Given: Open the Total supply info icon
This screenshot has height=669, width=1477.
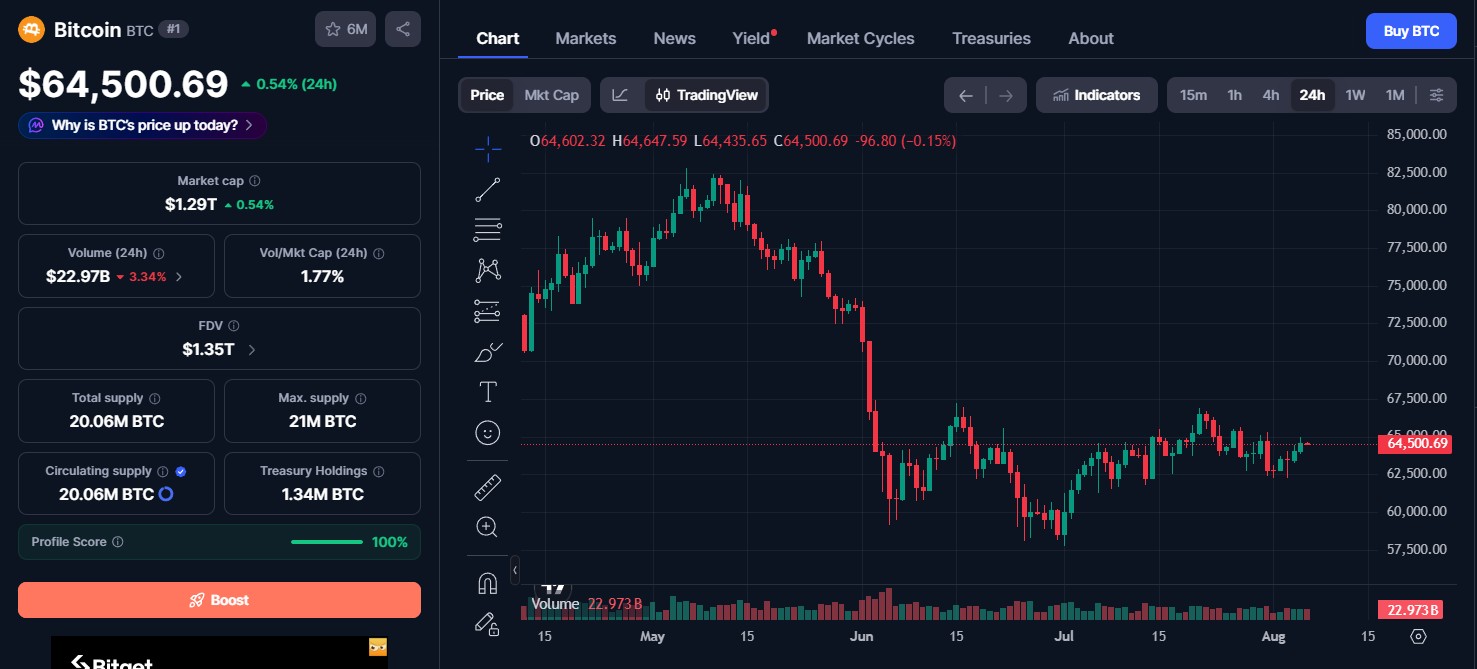Looking at the screenshot, I should [155, 398].
